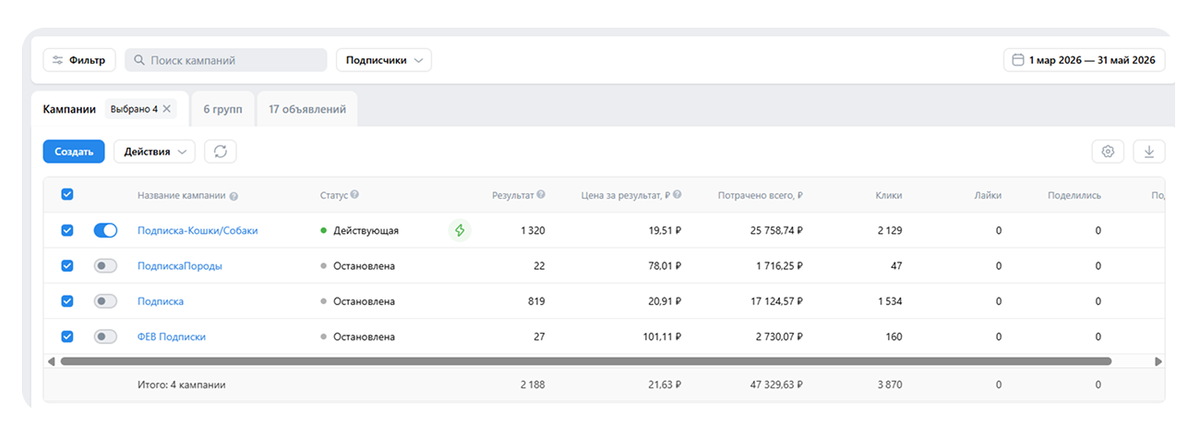
Task: Uncheck the select-all checkbox in the header
Action: tap(67, 195)
